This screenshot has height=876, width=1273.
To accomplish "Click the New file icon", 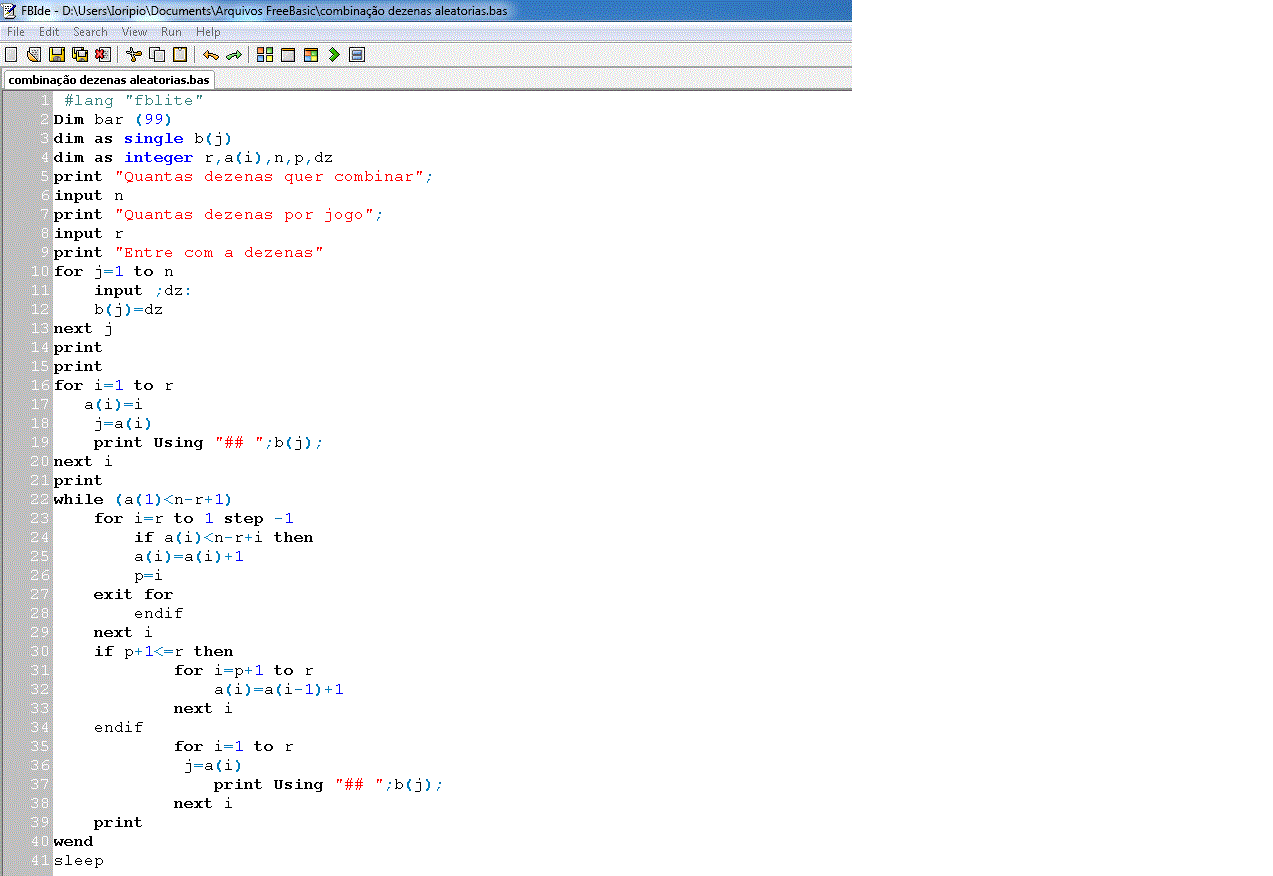I will click(12, 55).
